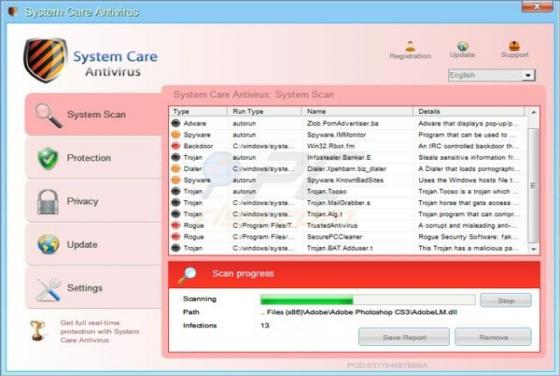This screenshot has height=376, width=560.
Task: Click the icon beside Trojan.BAT.Adduser.t row
Action: click(x=176, y=248)
